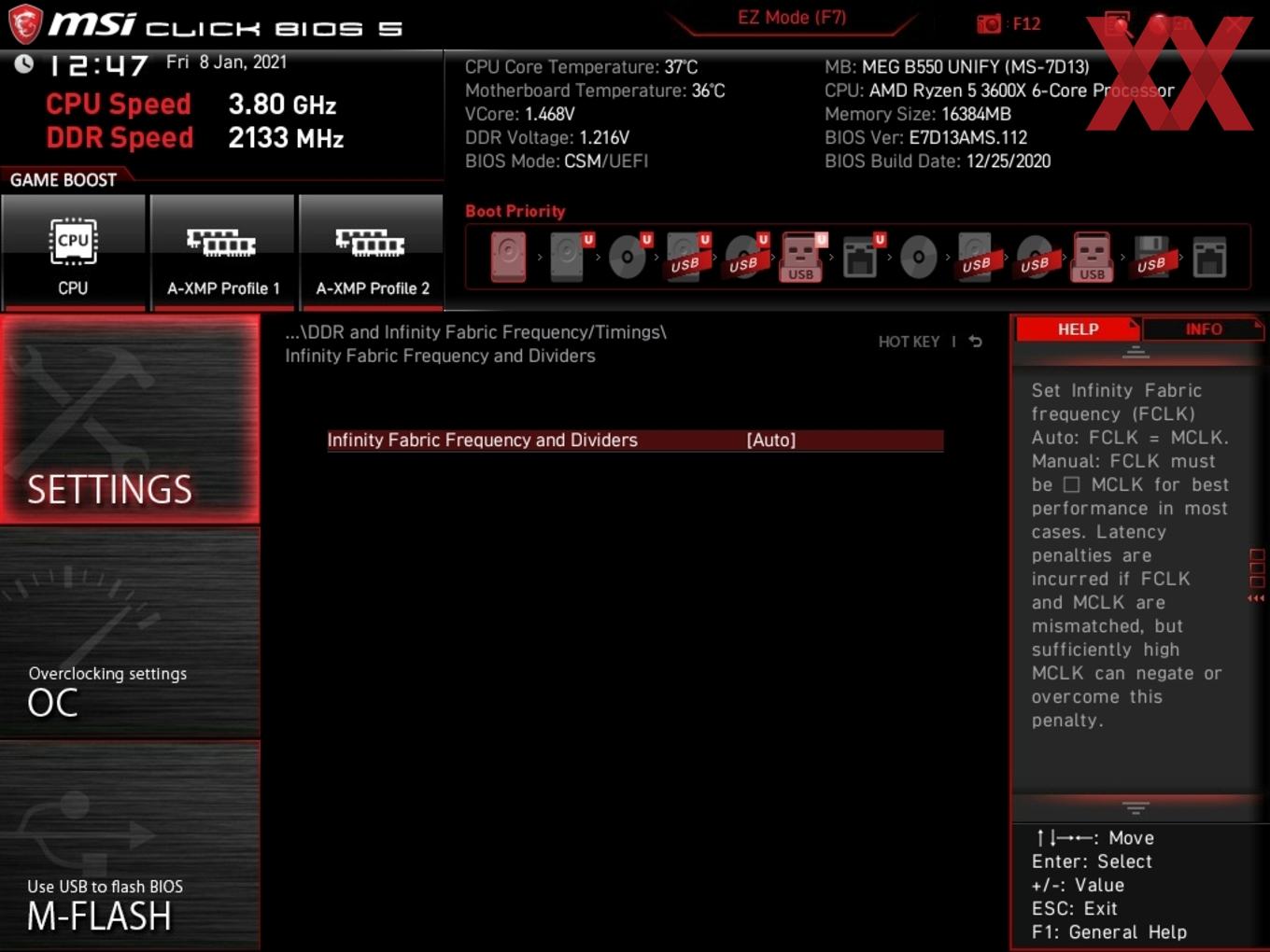The width and height of the screenshot is (1270, 952).
Task: Click the help panel bottom scroll handle
Action: coord(1136,807)
